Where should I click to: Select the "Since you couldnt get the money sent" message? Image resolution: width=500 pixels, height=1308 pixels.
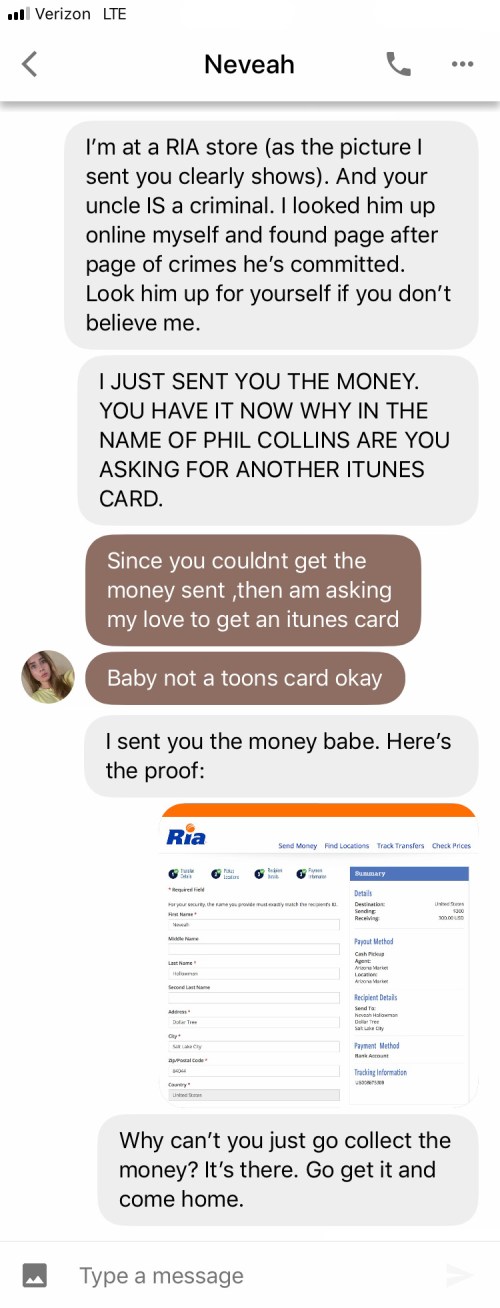click(253, 590)
